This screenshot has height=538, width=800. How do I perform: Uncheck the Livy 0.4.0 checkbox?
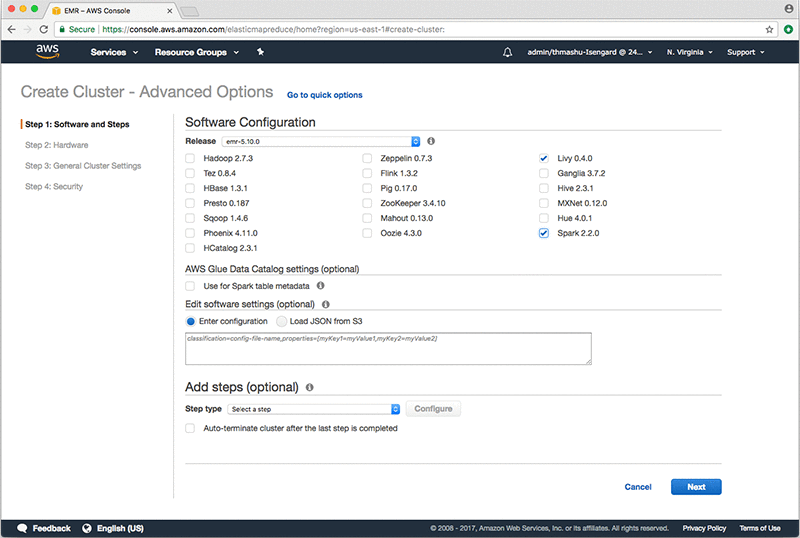pos(544,158)
